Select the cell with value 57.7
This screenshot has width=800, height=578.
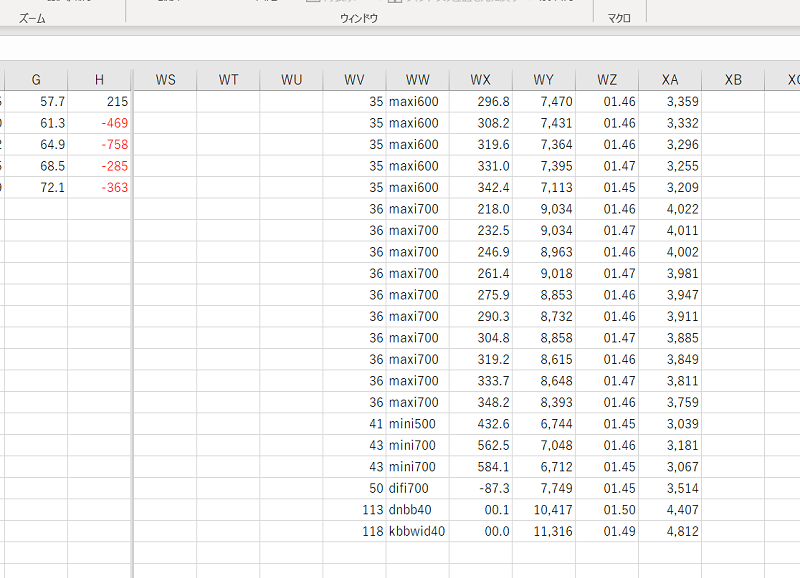pos(36,102)
